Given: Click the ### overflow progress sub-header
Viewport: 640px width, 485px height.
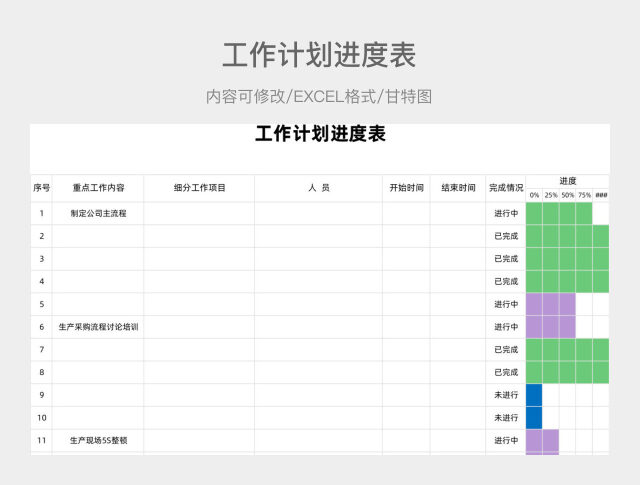Looking at the screenshot, I should point(601,195).
